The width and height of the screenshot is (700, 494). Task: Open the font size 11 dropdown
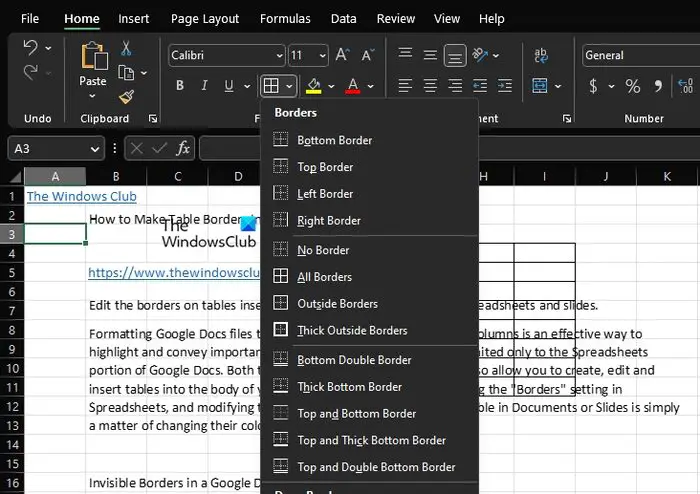[x=322, y=56]
